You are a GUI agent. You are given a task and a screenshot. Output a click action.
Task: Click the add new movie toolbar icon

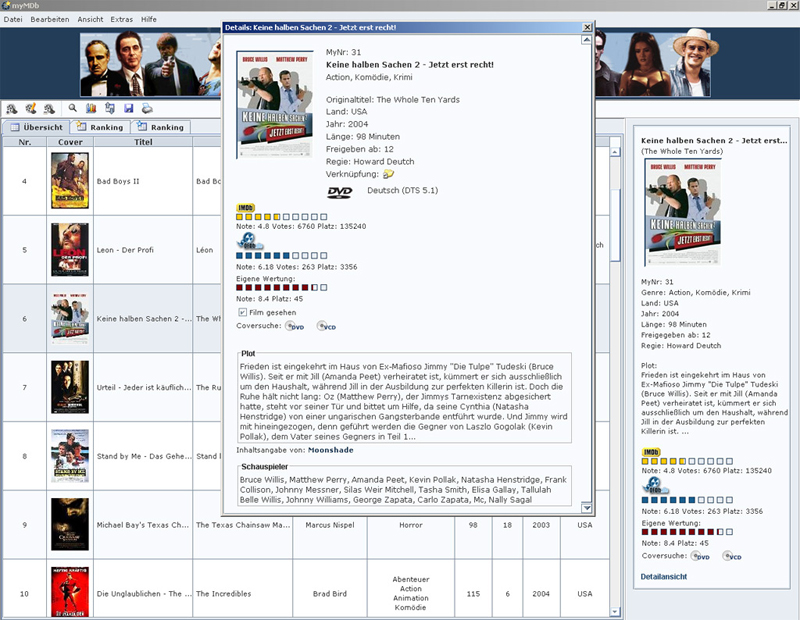[11, 109]
